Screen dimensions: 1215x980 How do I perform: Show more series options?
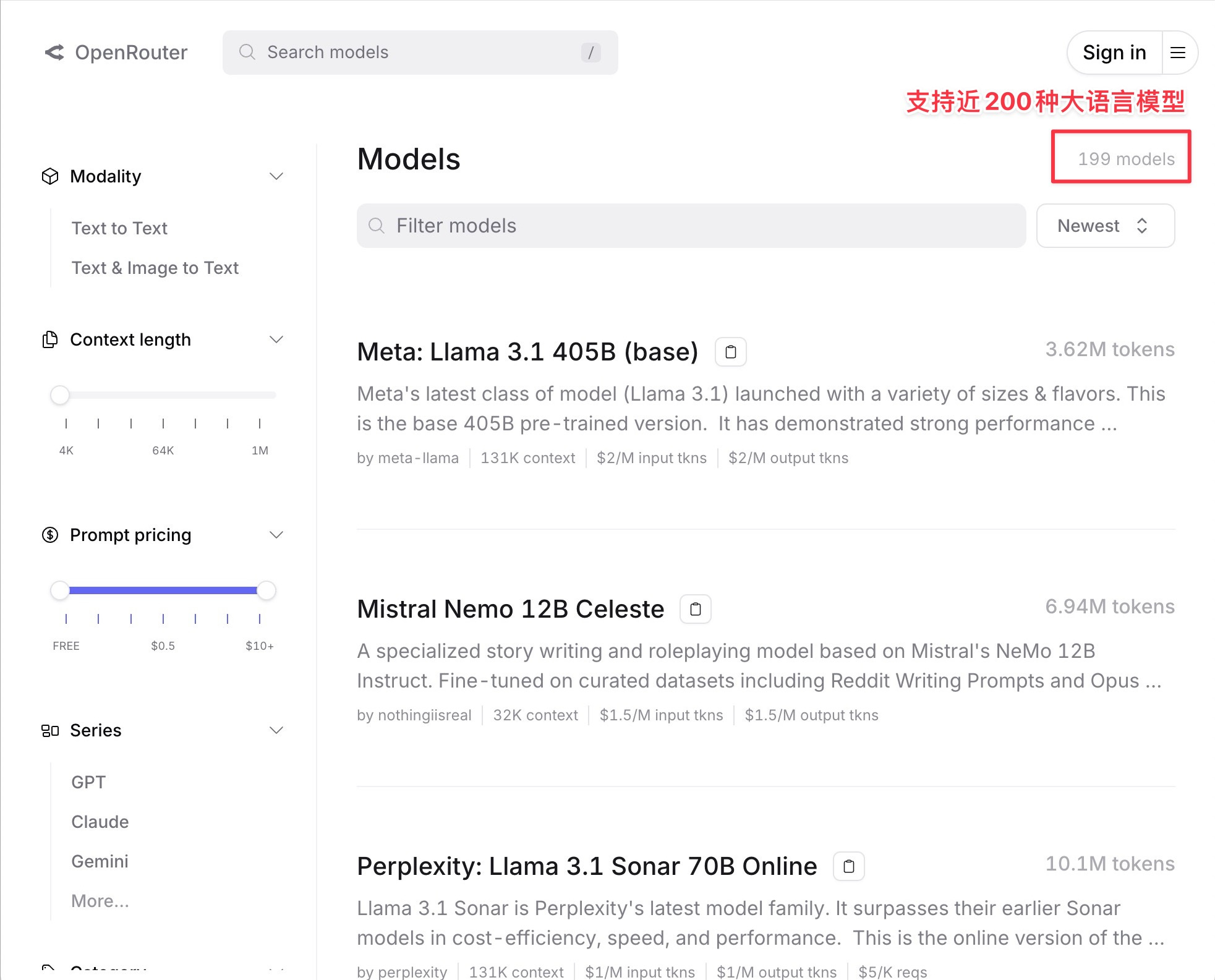tap(100, 901)
